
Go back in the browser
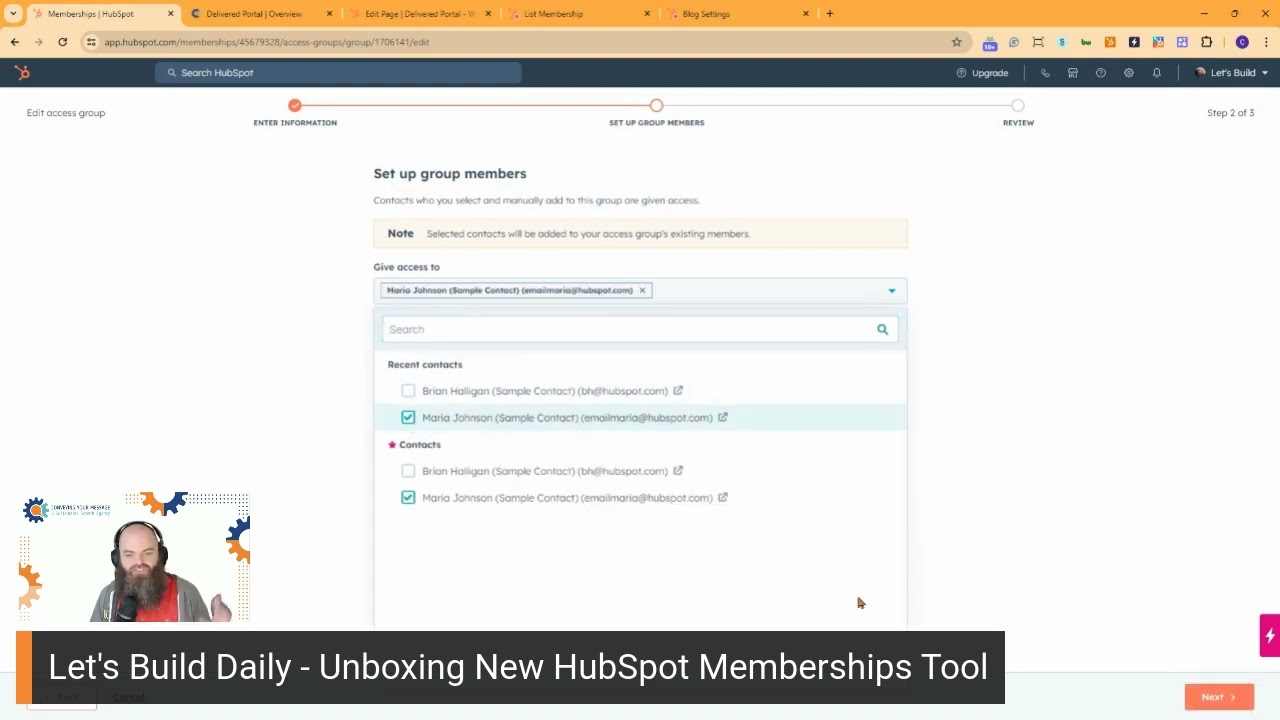point(15,42)
